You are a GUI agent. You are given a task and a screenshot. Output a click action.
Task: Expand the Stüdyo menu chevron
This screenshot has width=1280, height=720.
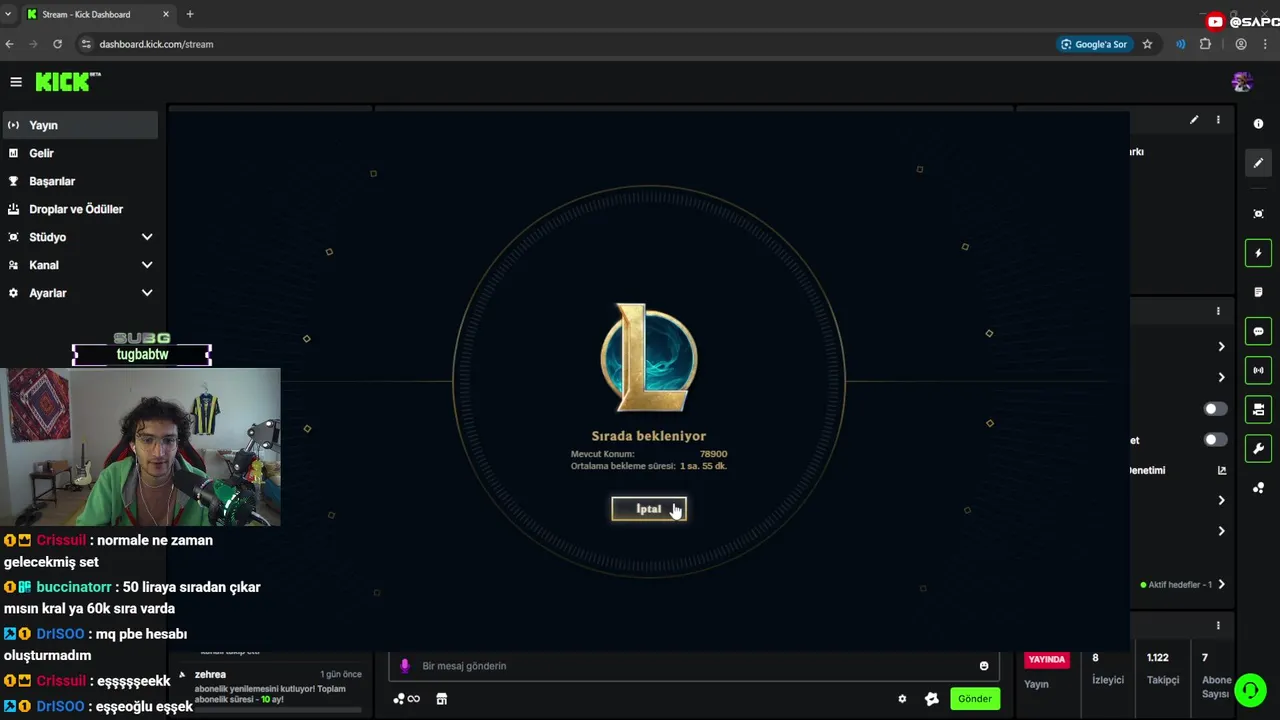tap(147, 237)
